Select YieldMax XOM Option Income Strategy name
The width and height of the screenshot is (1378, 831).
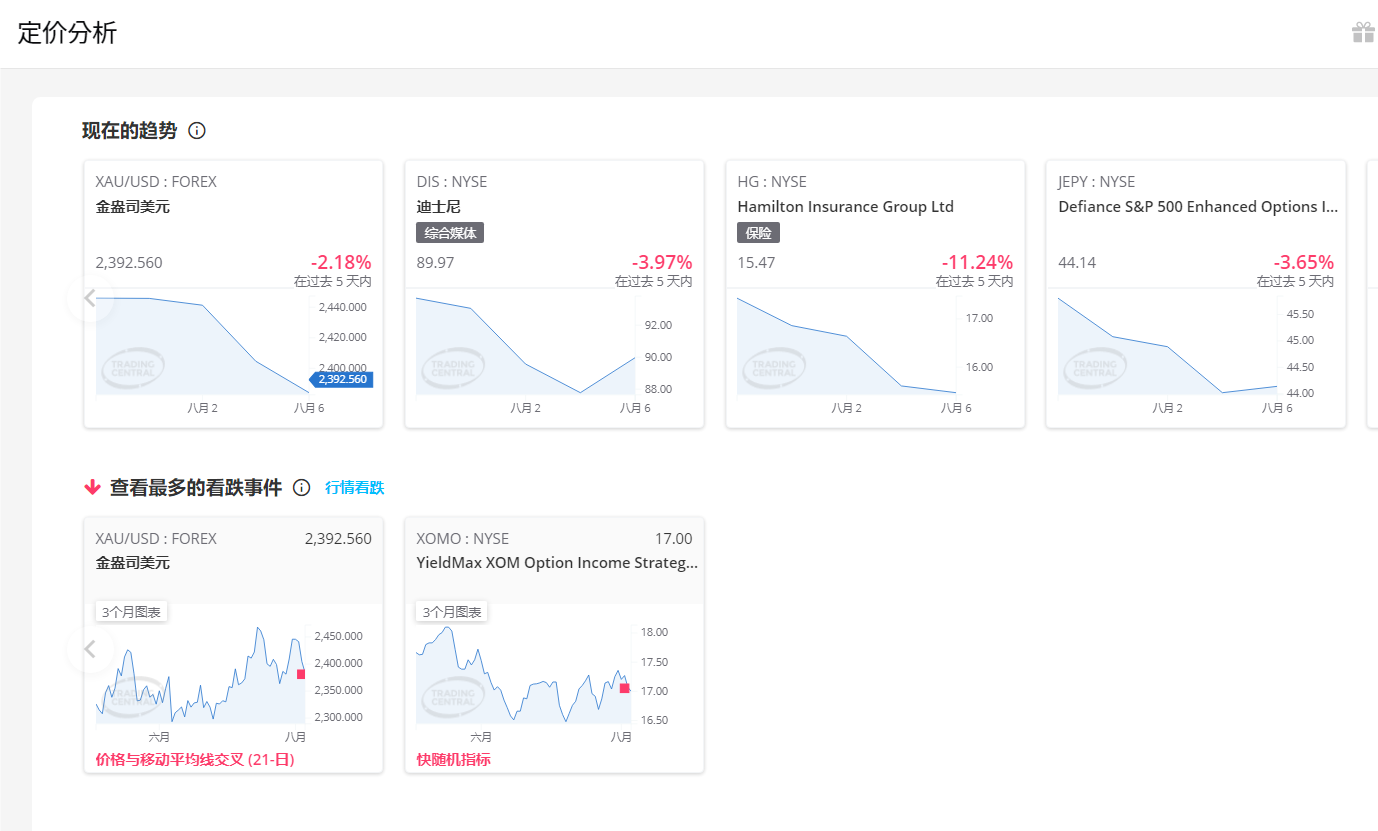[x=557, y=563]
